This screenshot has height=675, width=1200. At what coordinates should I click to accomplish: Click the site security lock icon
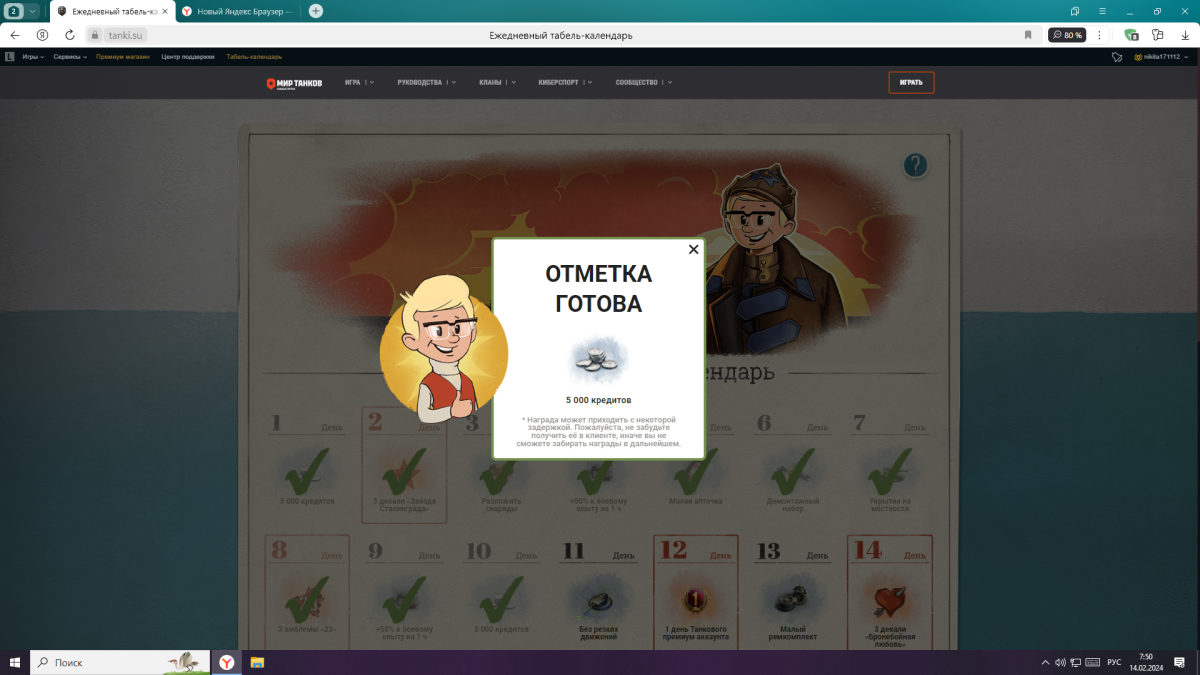pos(95,35)
